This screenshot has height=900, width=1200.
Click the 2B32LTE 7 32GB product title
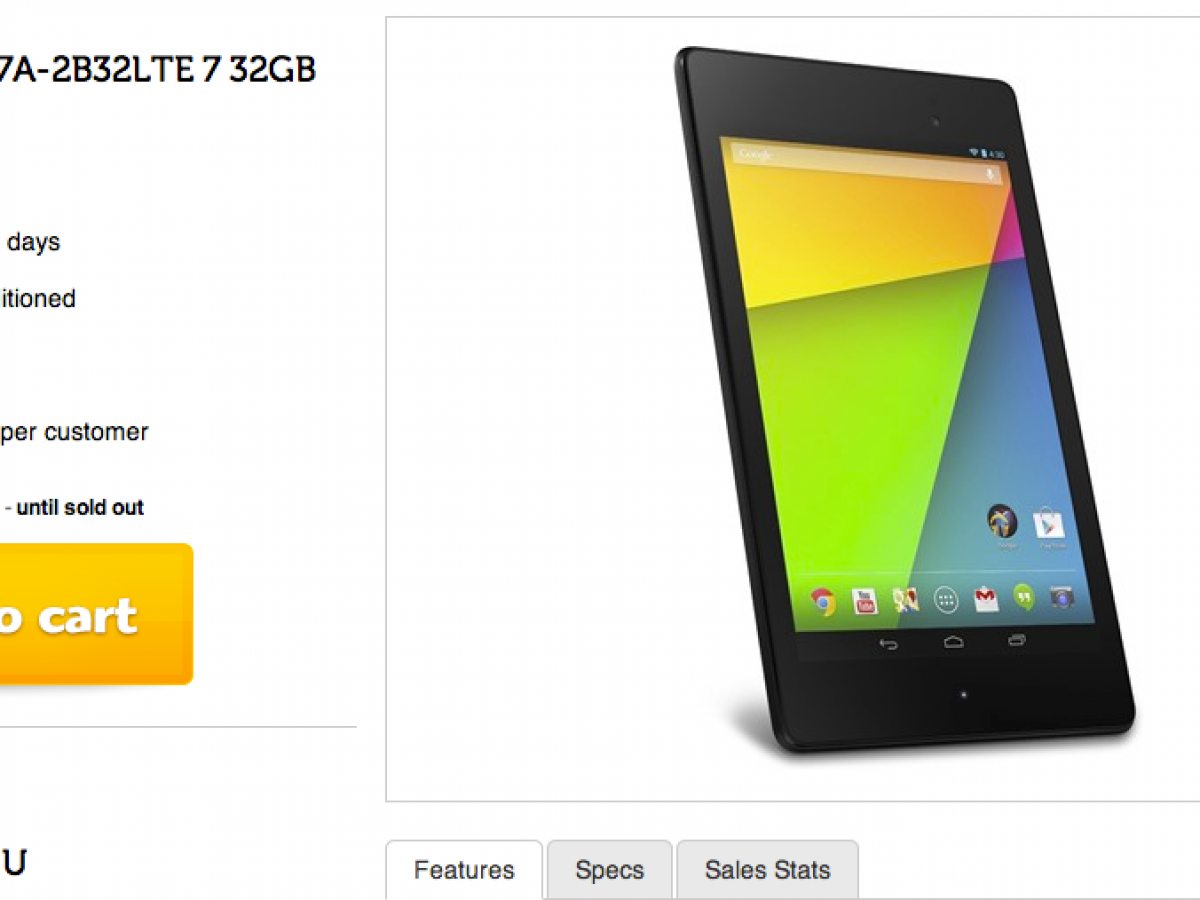coord(158,70)
